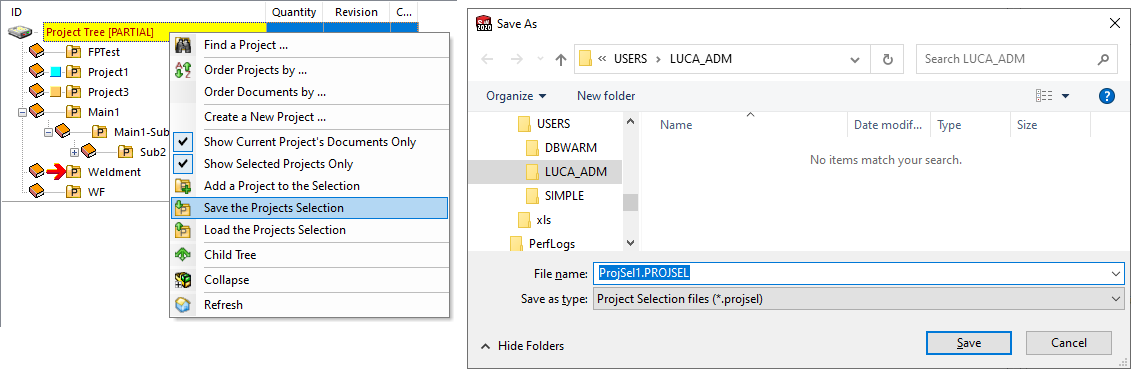1136x380 pixels.
Task: Go up one folder level with the up arrow
Action: click(561, 59)
